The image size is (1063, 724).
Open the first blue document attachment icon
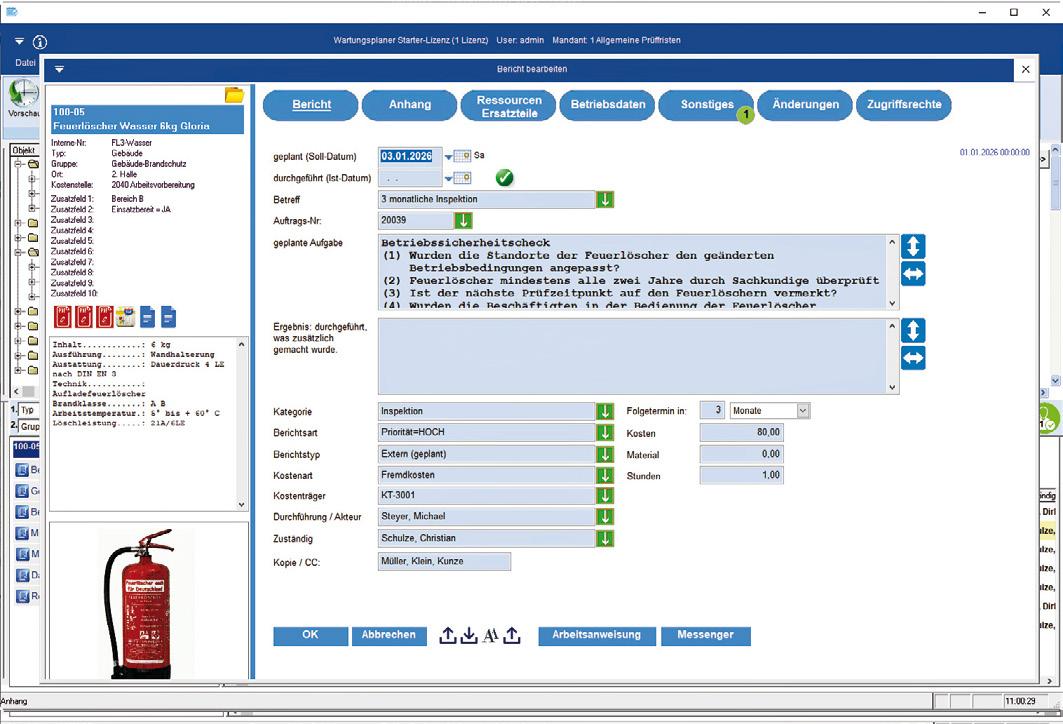click(x=147, y=317)
